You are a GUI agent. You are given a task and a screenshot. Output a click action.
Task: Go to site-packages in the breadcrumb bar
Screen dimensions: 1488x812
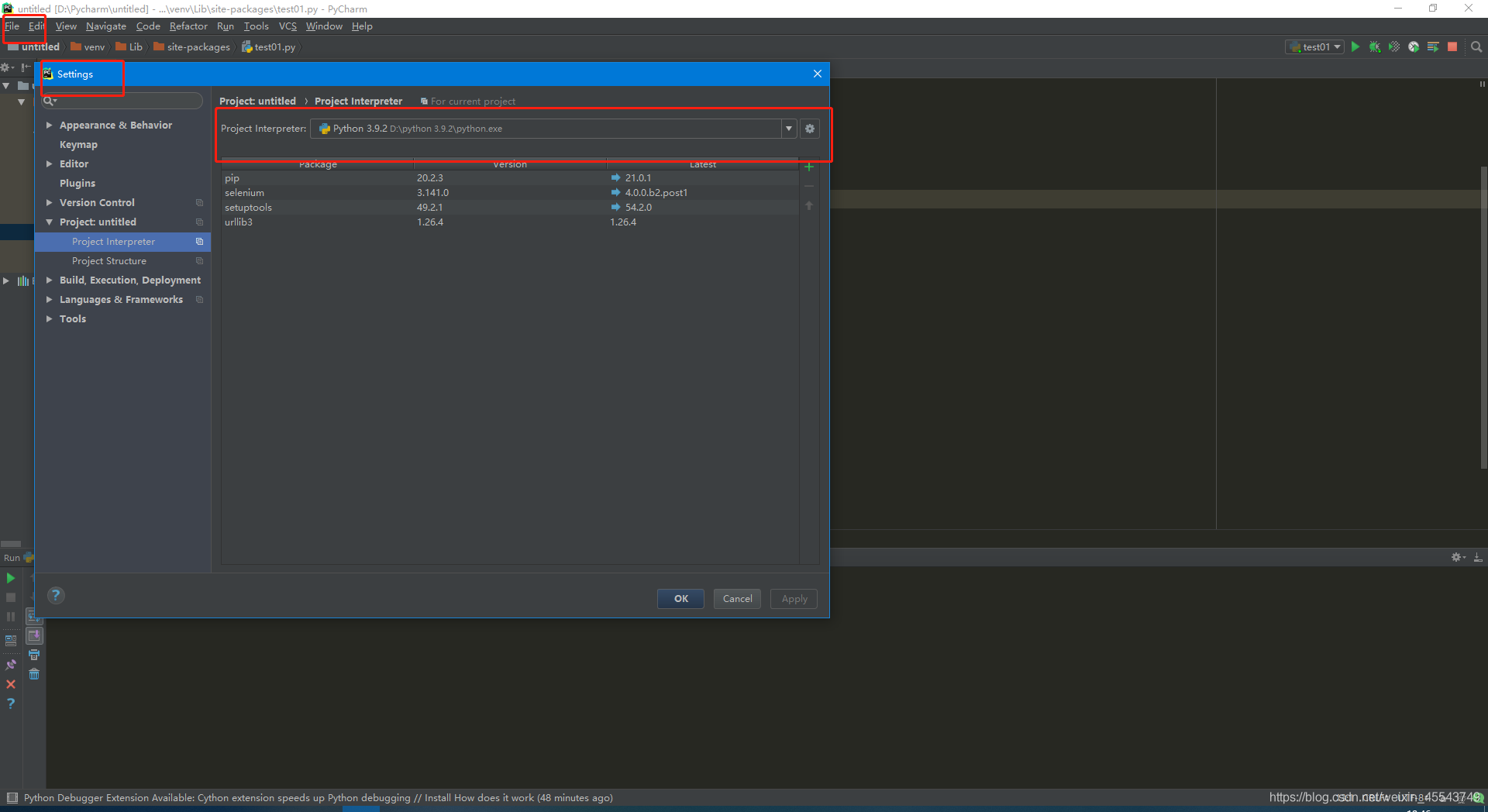pos(191,47)
